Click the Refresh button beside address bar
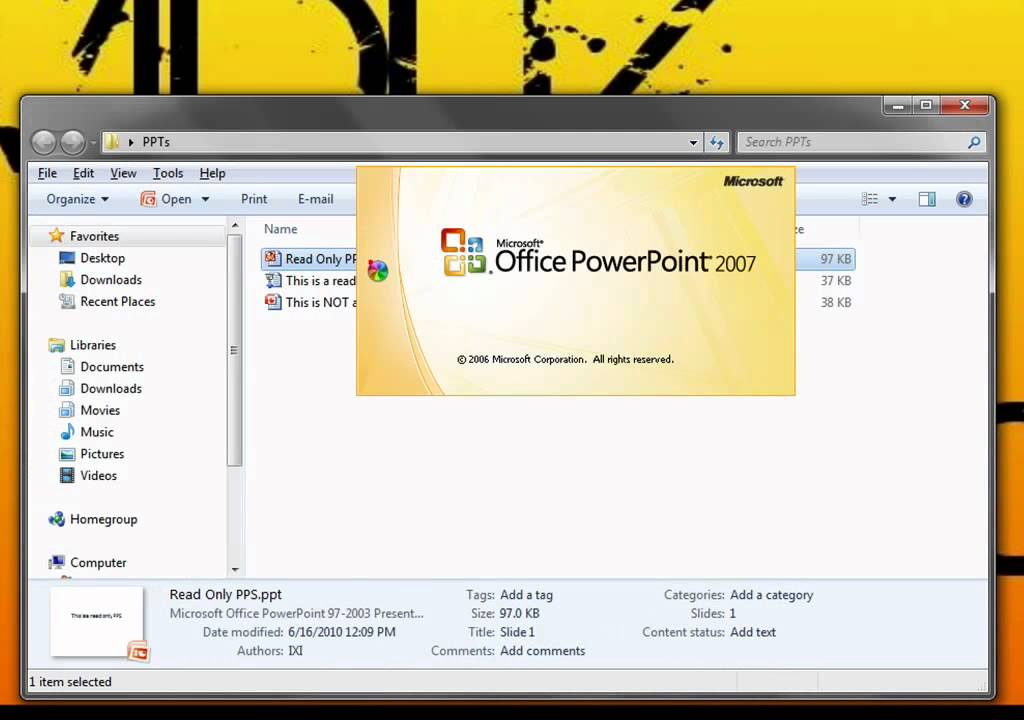Screen dimensions: 1024x720 716,142
